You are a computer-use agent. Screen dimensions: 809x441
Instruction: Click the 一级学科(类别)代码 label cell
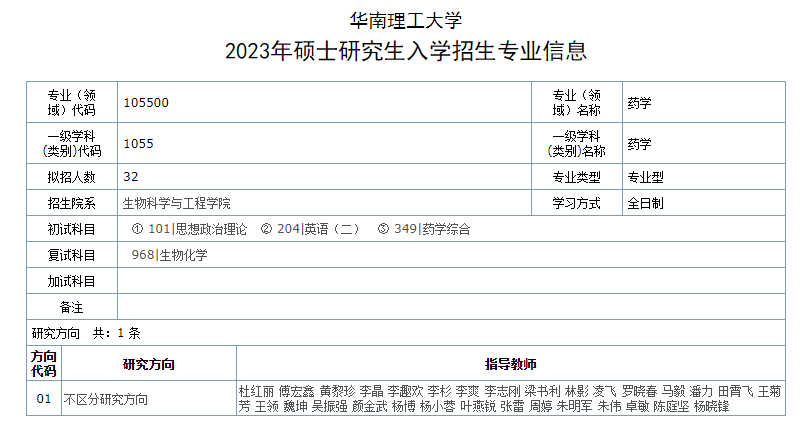tap(72, 143)
